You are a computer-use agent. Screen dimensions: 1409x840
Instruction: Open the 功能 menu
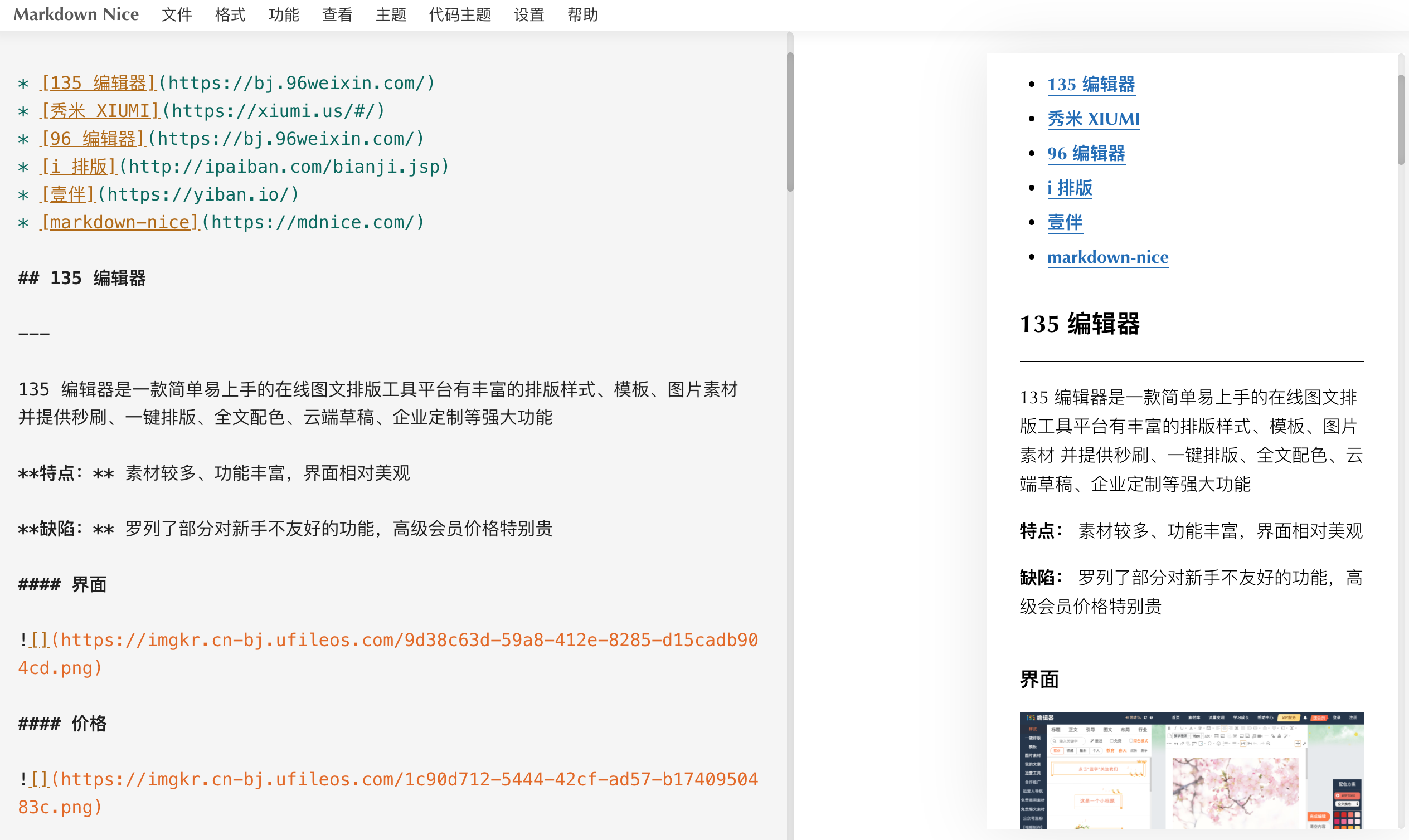(284, 14)
